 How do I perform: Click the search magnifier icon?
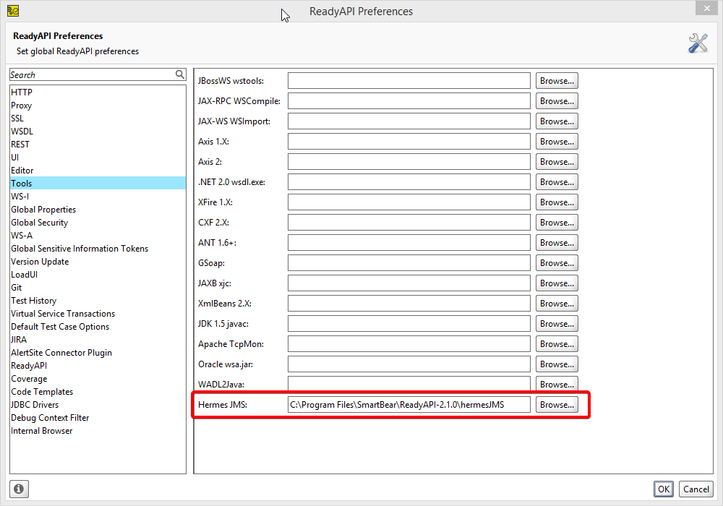coord(180,74)
